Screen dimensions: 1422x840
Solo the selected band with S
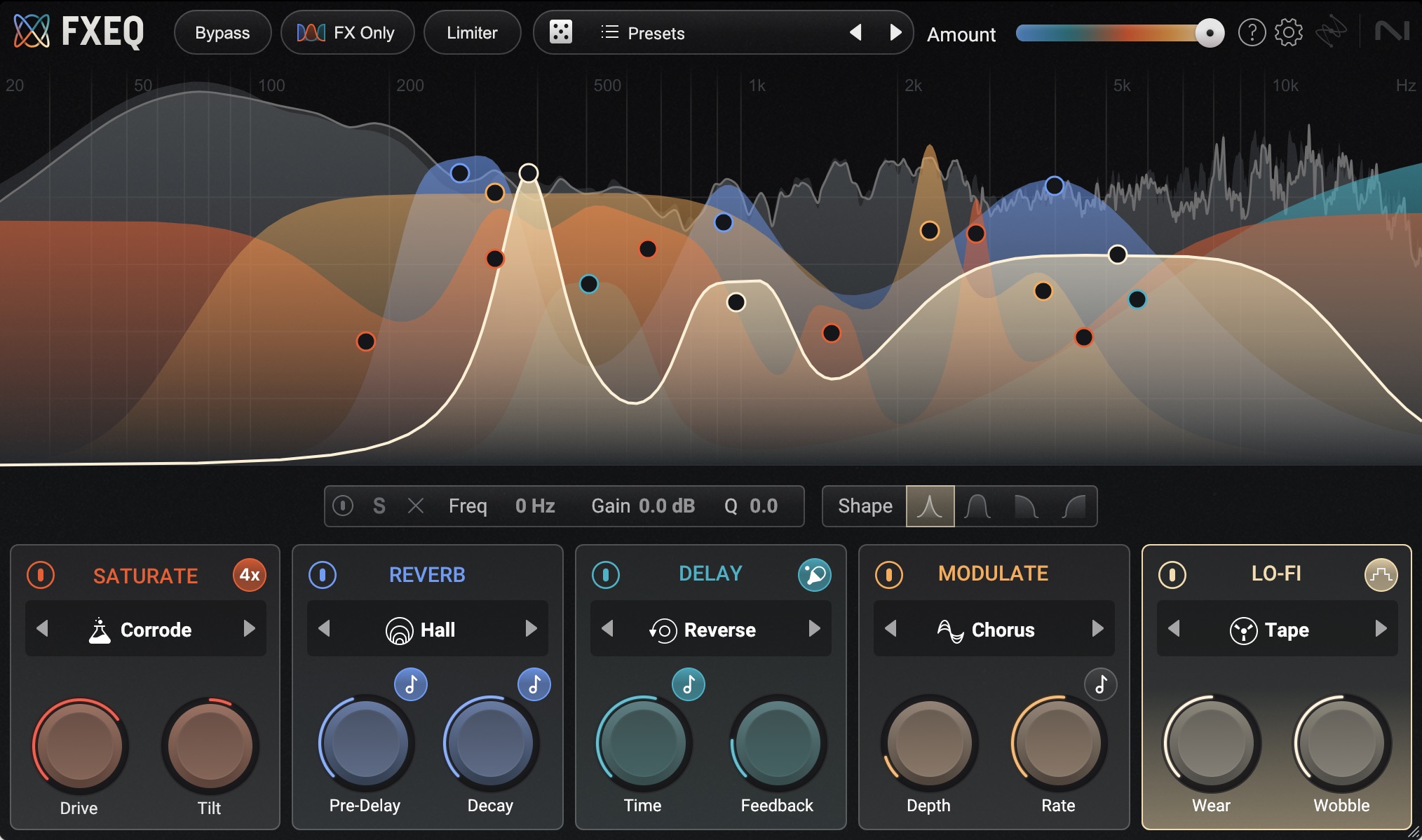[x=379, y=506]
